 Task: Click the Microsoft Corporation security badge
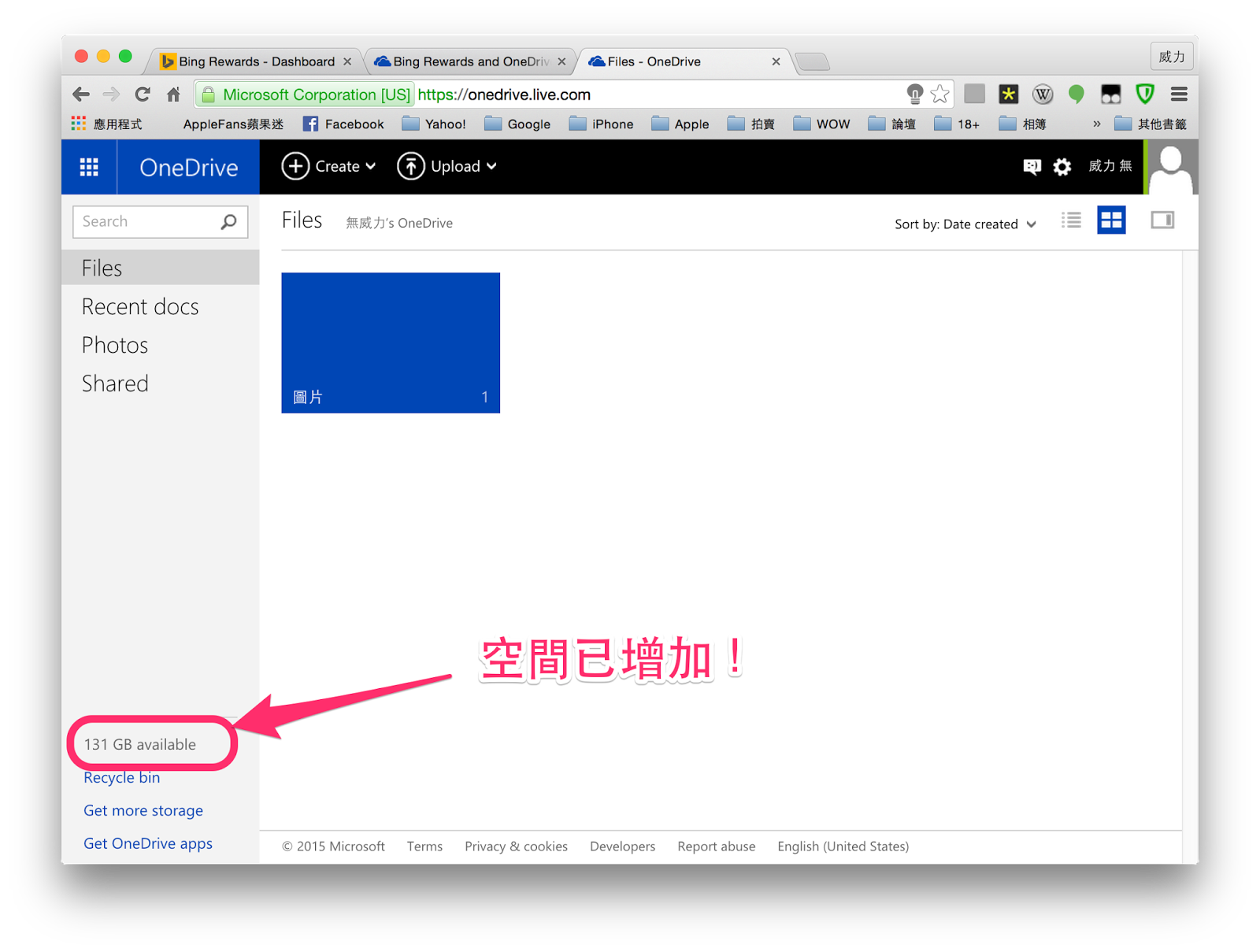coord(306,94)
